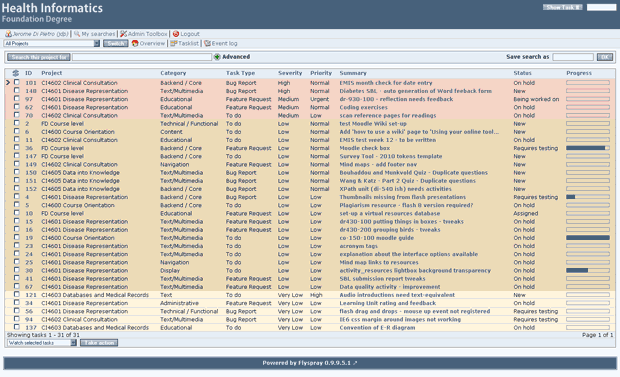Click into the Save search as field
Image resolution: width=620 pixels, height=377 pixels.
(x=573, y=57)
